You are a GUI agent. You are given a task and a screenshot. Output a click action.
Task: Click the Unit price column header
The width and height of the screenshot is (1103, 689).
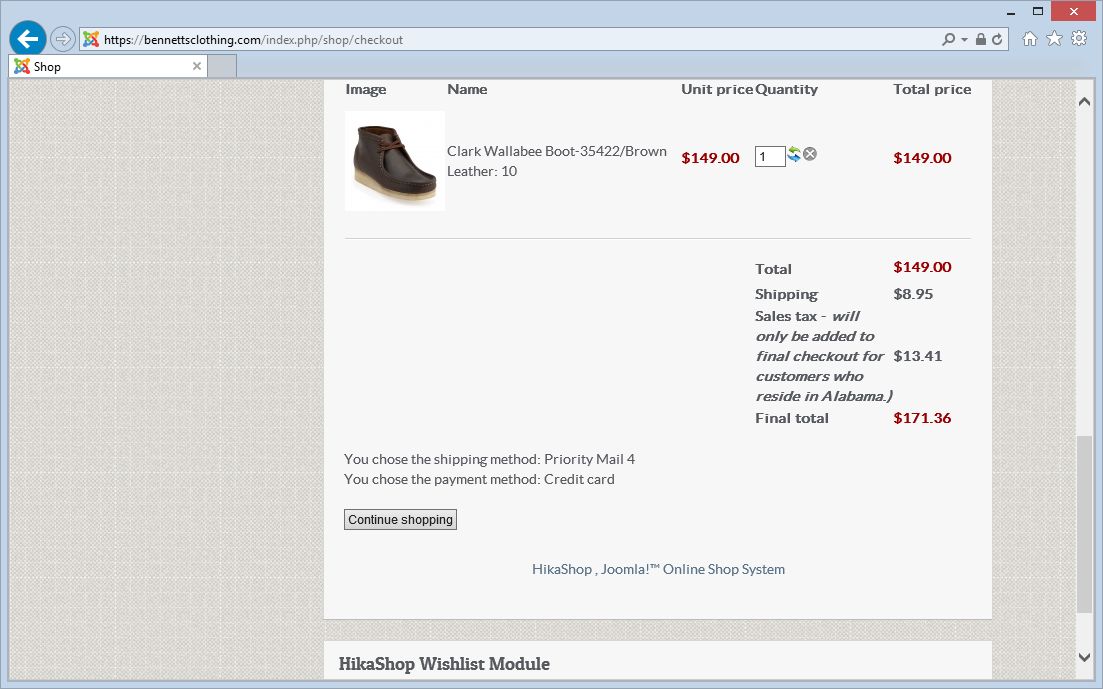click(717, 89)
